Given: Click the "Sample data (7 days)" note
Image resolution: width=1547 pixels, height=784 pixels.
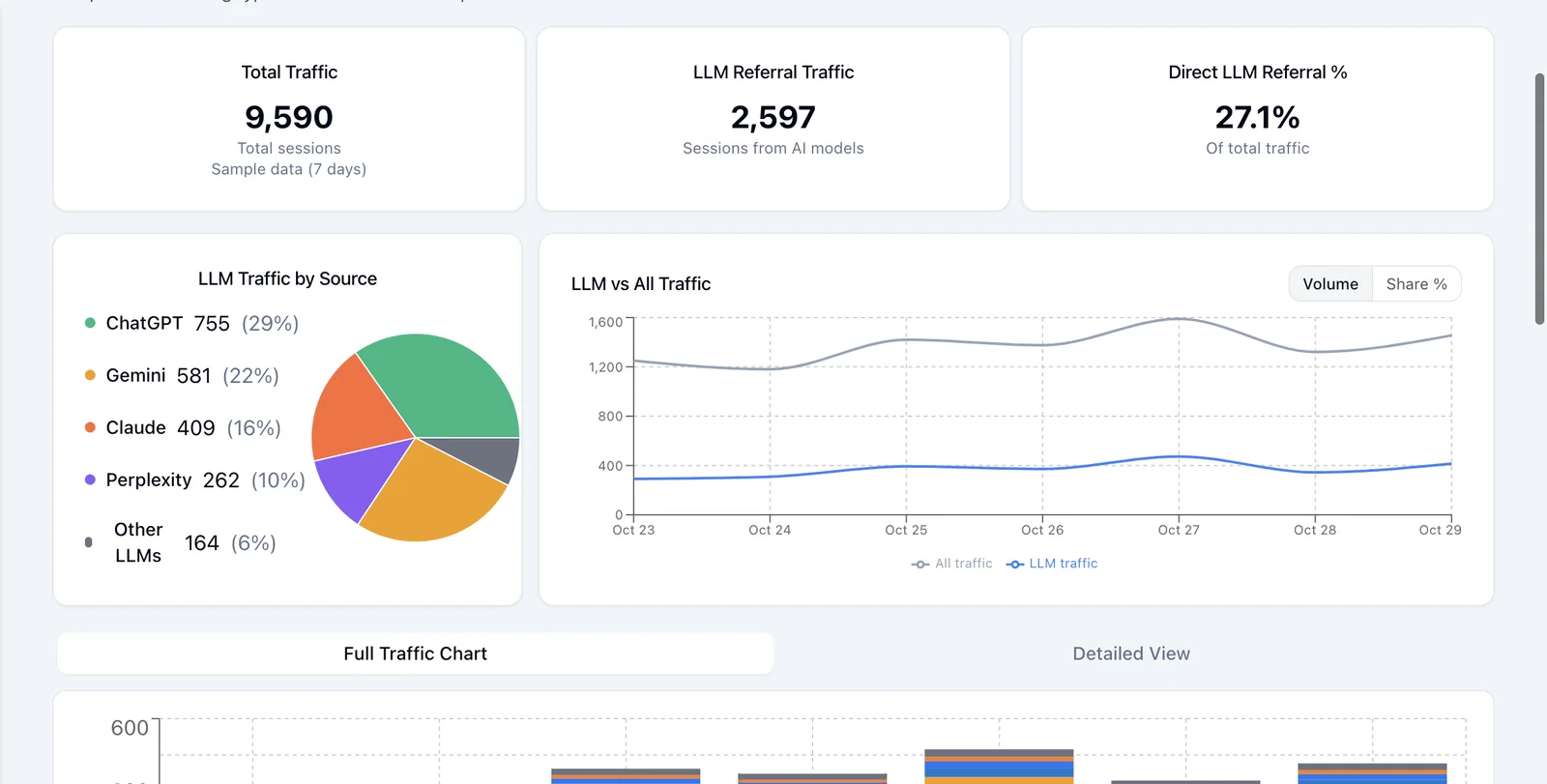Looking at the screenshot, I should click(x=289, y=169).
